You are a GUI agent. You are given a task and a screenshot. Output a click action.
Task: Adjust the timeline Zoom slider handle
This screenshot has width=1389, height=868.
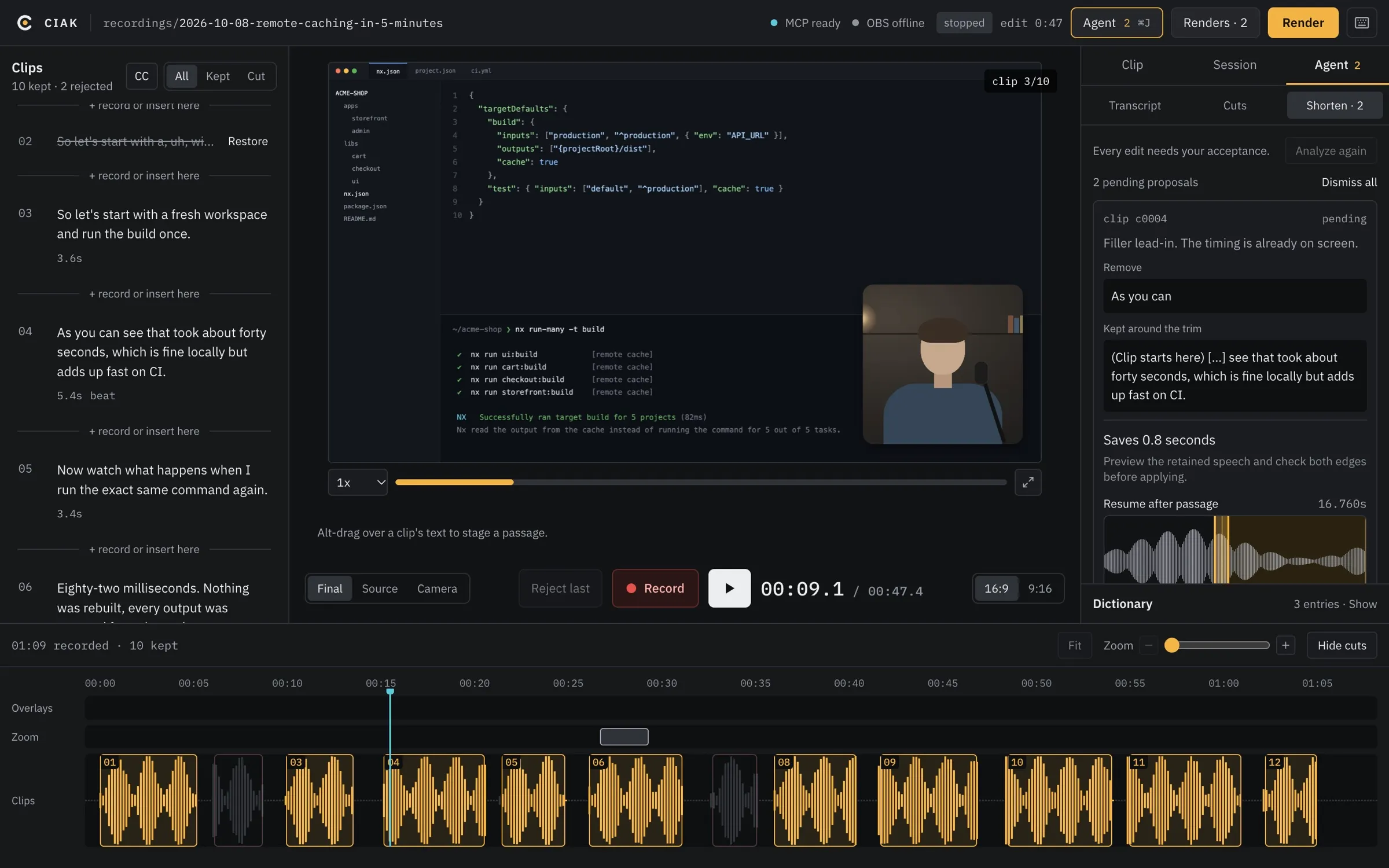1171,645
